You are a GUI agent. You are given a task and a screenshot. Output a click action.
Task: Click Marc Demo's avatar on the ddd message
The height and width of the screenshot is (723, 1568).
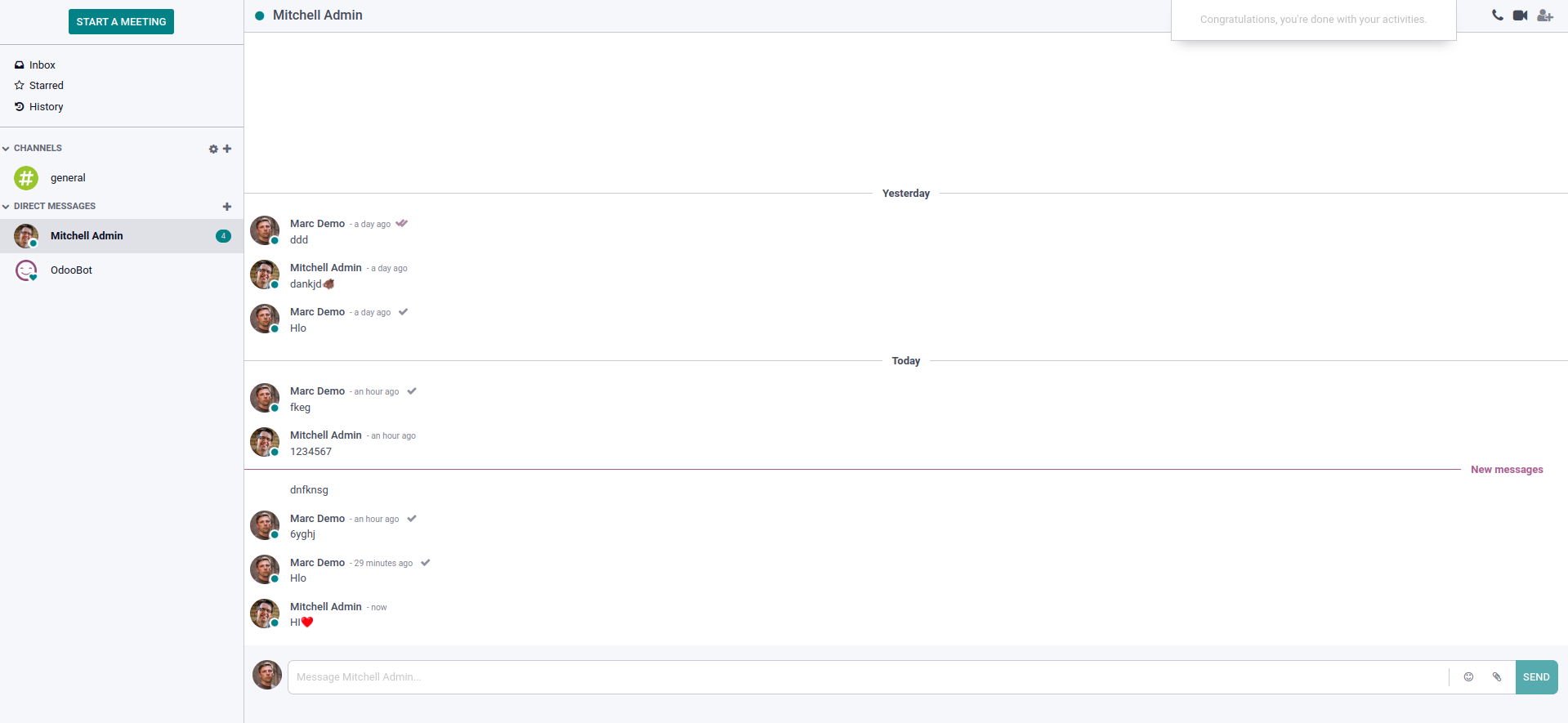(x=264, y=230)
